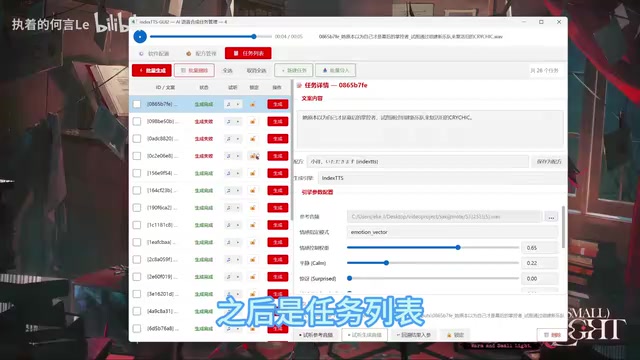
Task: Click the 锁定 button in detail panel
Action: [455, 335]
